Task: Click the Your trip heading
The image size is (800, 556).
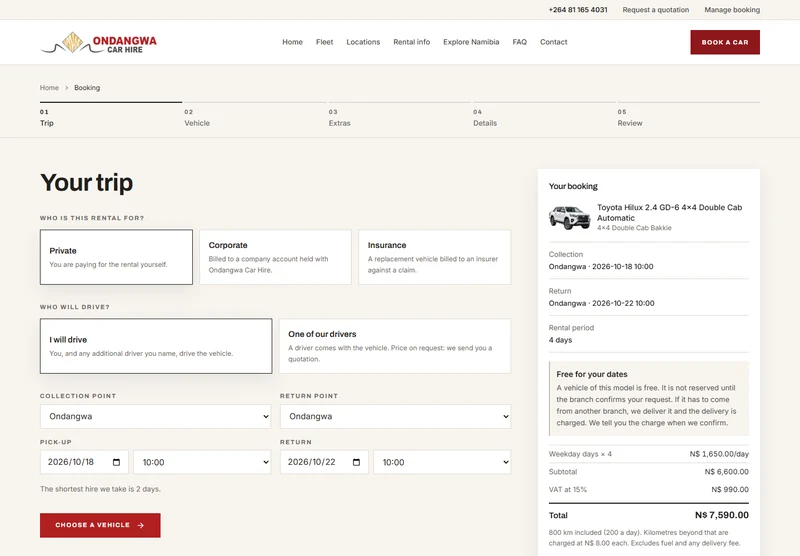Action: pyautogui.click(x=87, y=183)
